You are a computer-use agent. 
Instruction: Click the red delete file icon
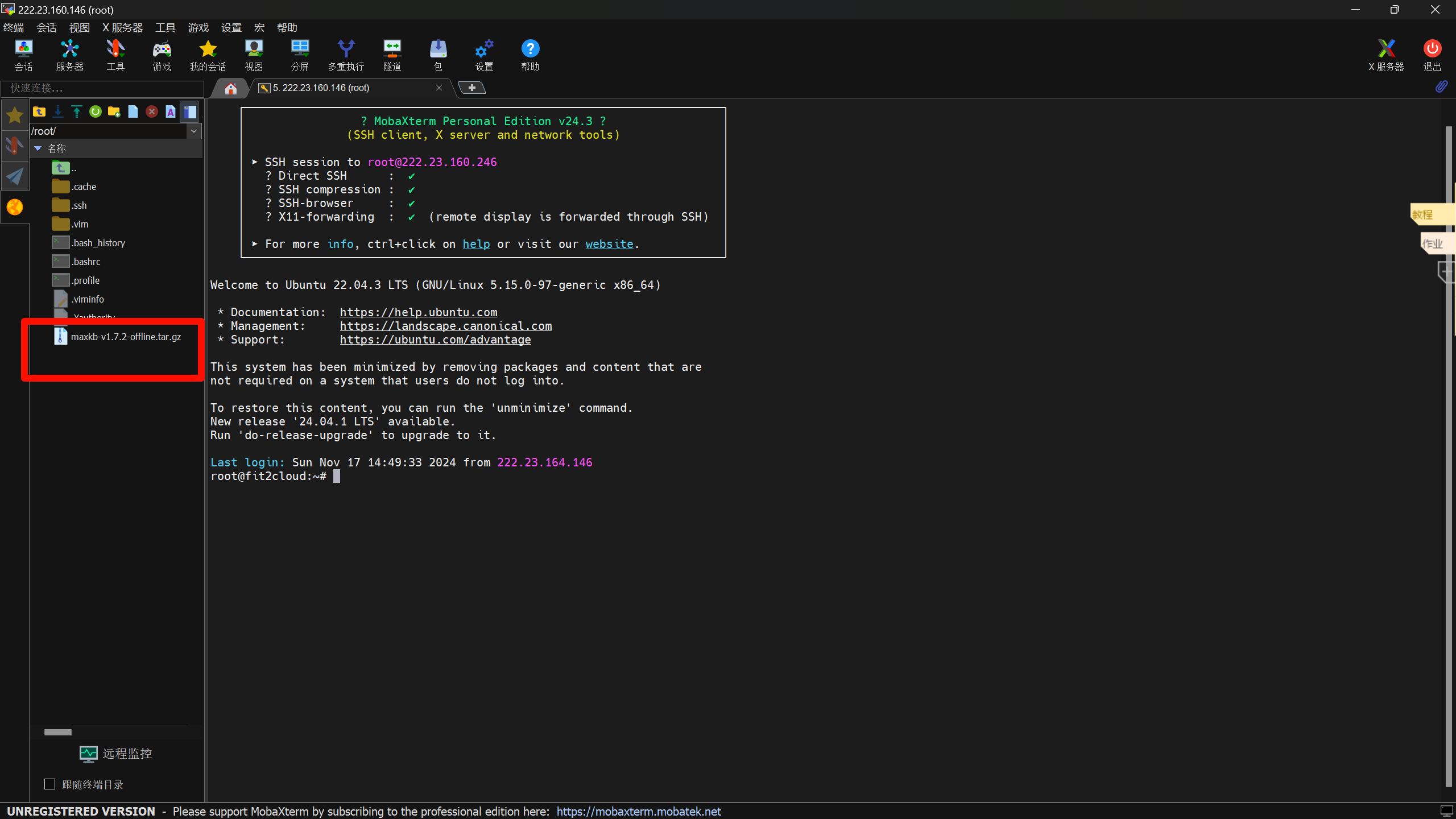(151, 112)
